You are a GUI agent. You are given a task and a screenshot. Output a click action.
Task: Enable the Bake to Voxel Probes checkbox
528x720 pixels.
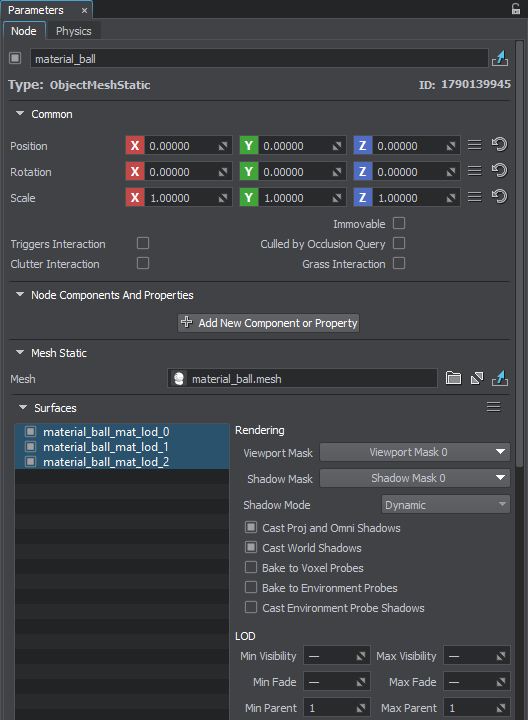click(x=251, y=568)
